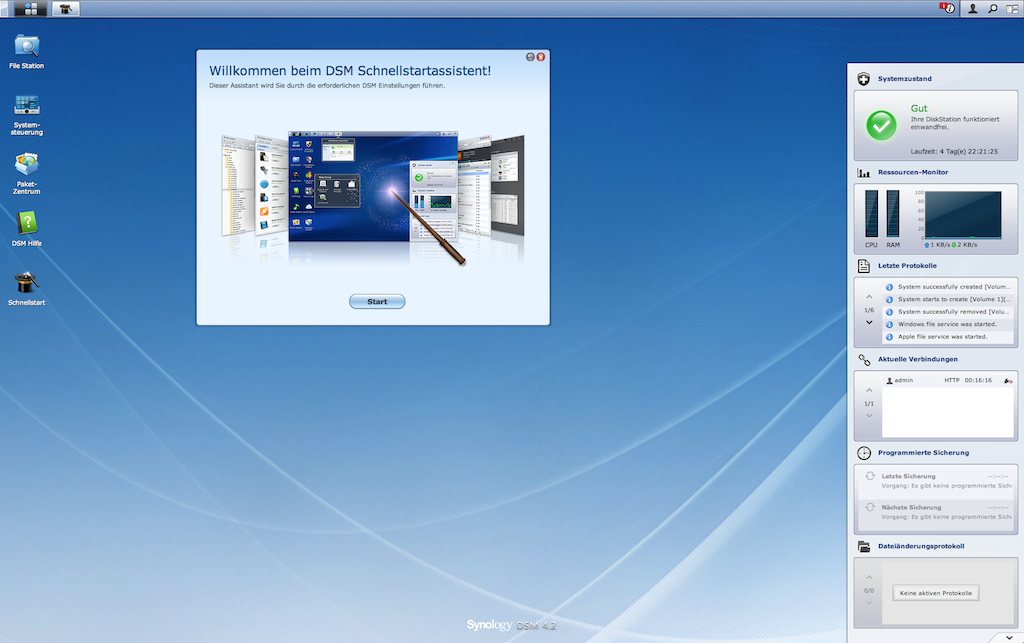Select the admin connection row

[948, 380]
